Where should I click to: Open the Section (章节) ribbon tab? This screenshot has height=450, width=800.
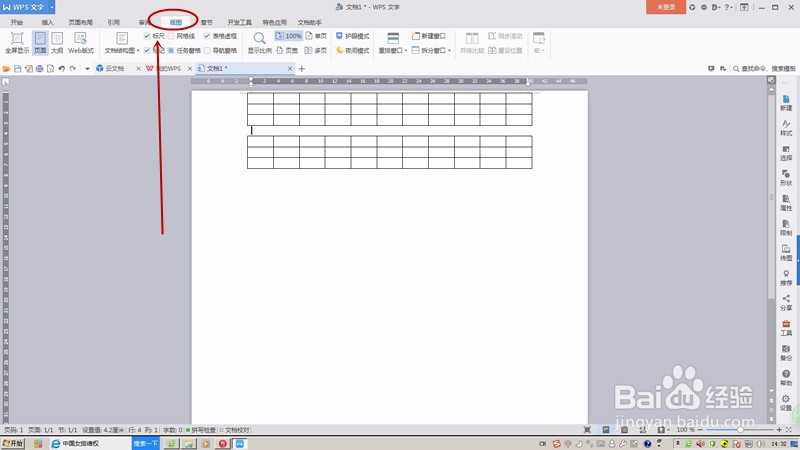pyautogui.click(x=206, y=22)
